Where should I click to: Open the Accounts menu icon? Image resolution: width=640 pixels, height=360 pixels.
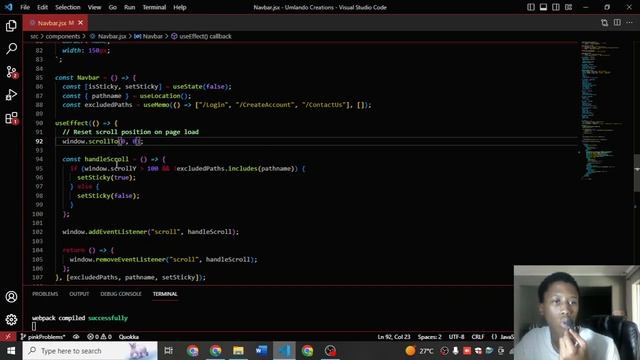pos(11,297)
